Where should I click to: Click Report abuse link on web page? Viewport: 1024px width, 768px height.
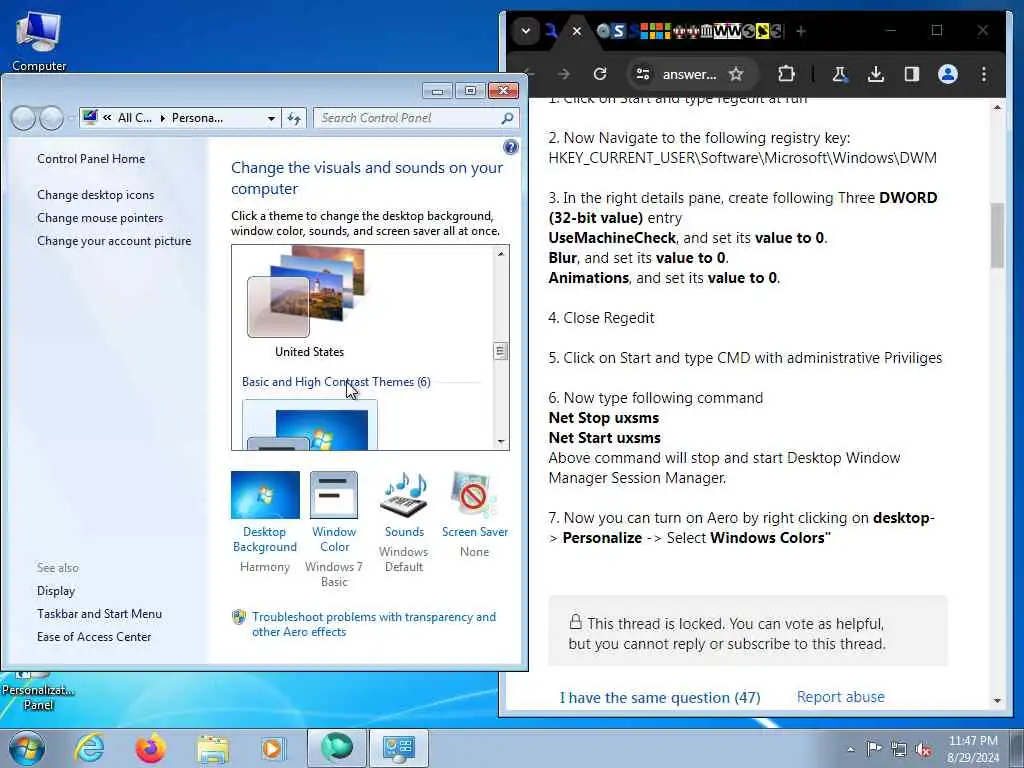click(840, 697)
